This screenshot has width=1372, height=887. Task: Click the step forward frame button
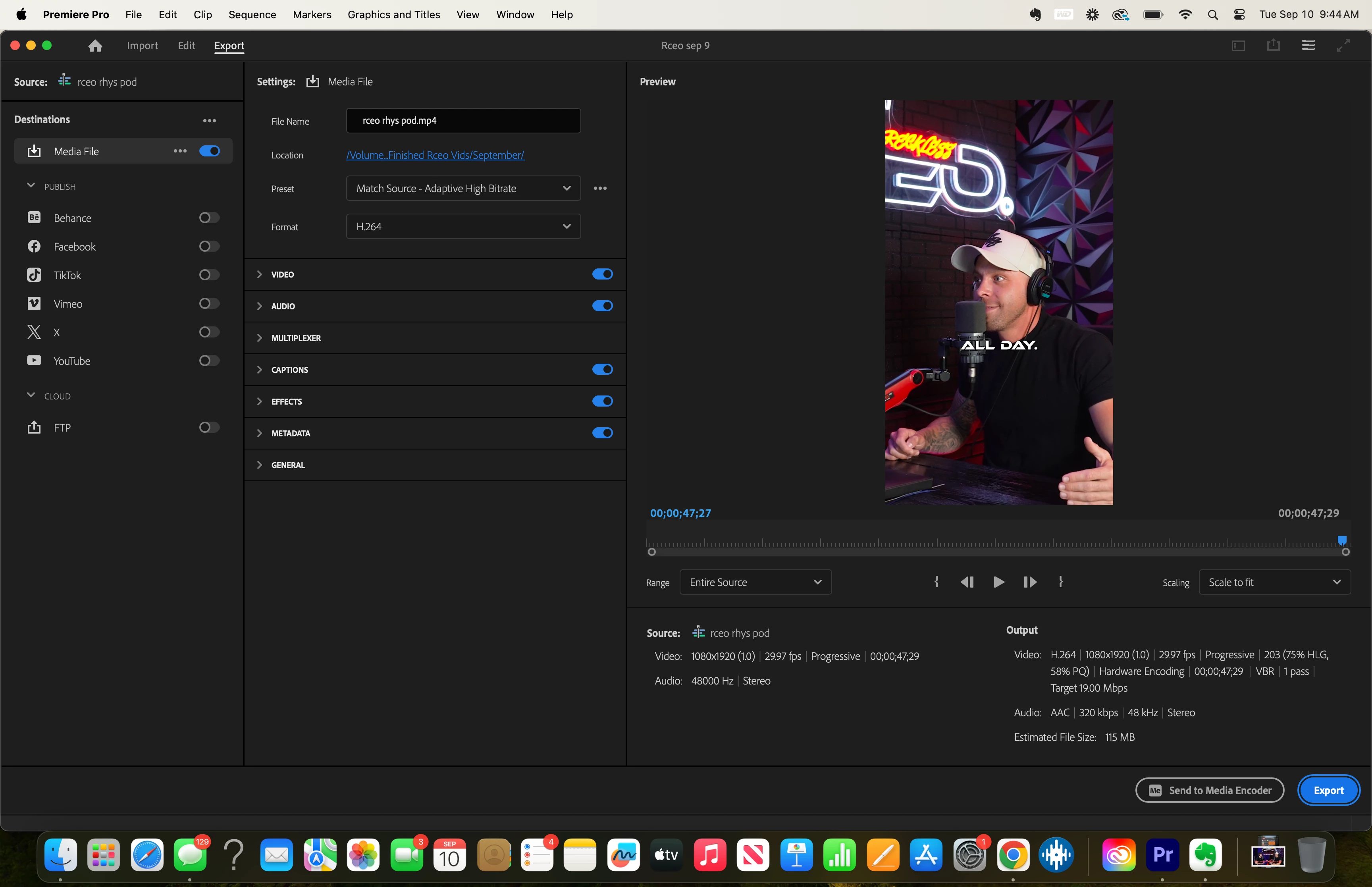(x=1030, y=582)
